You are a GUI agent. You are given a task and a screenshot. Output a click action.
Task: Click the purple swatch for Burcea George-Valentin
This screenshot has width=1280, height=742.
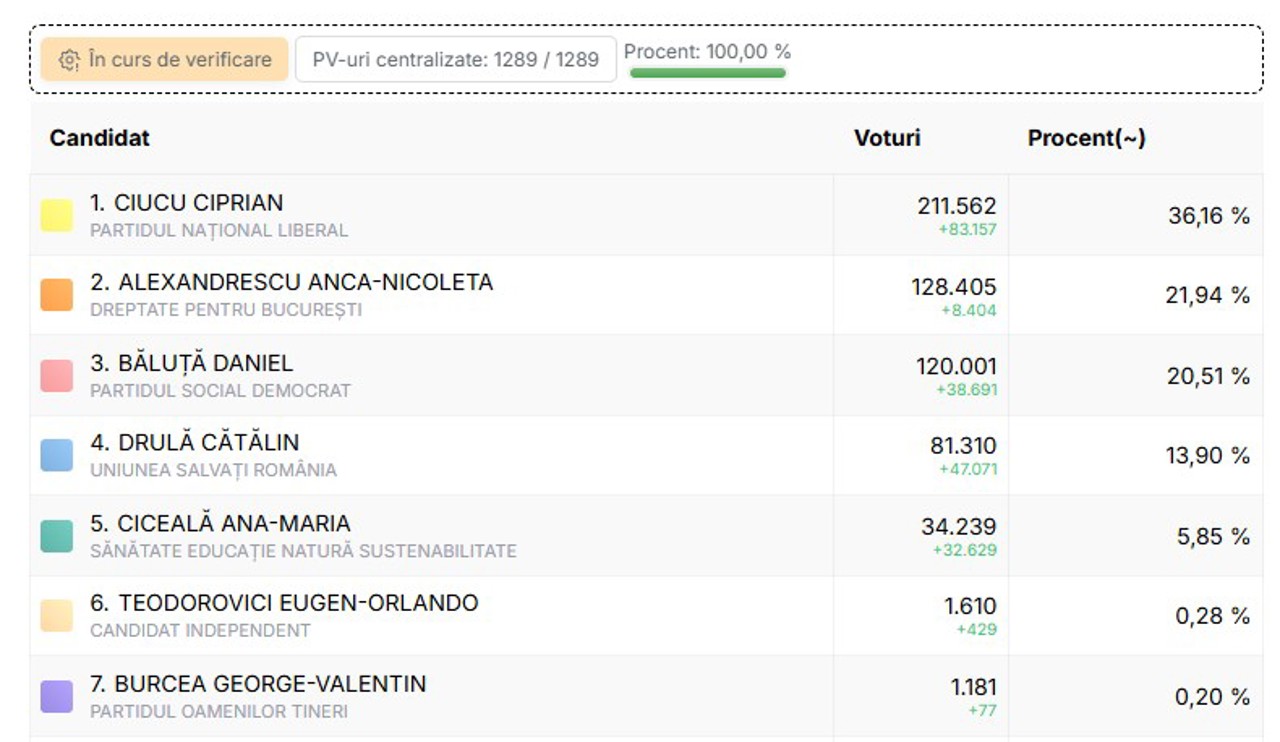[57, 696]
